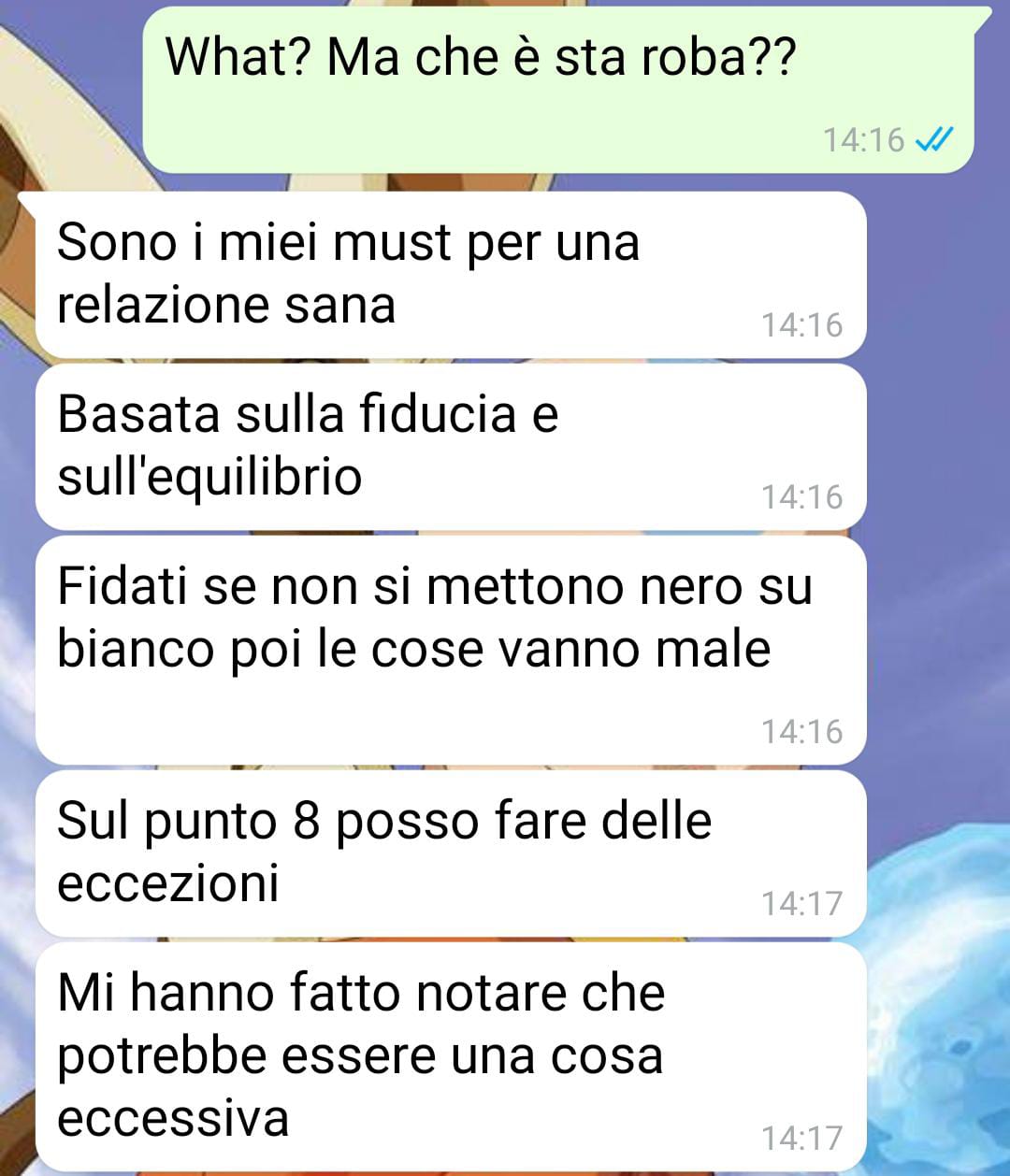The image size is (1010, 1176).
Task: Click the word "sull'equilibrio" in the chat
Action: point(209,478)
